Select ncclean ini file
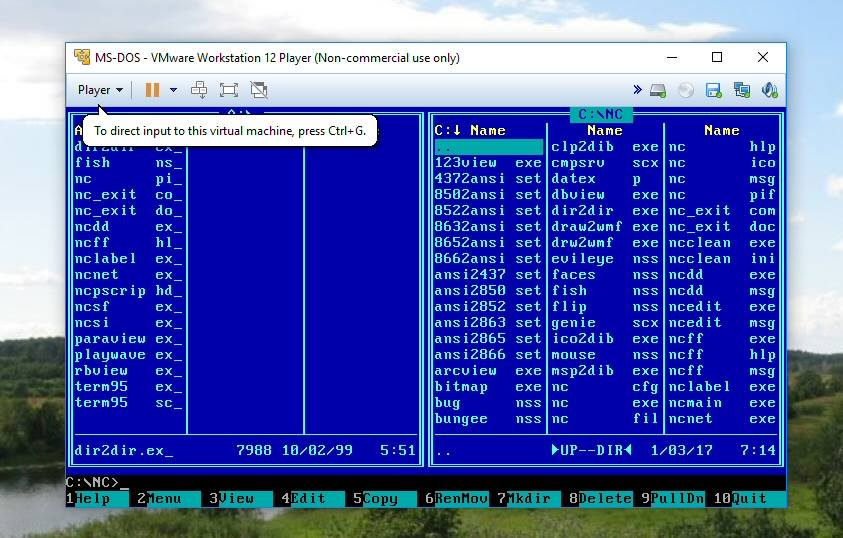This screenshot has width=843, height=538. [722, 259]
